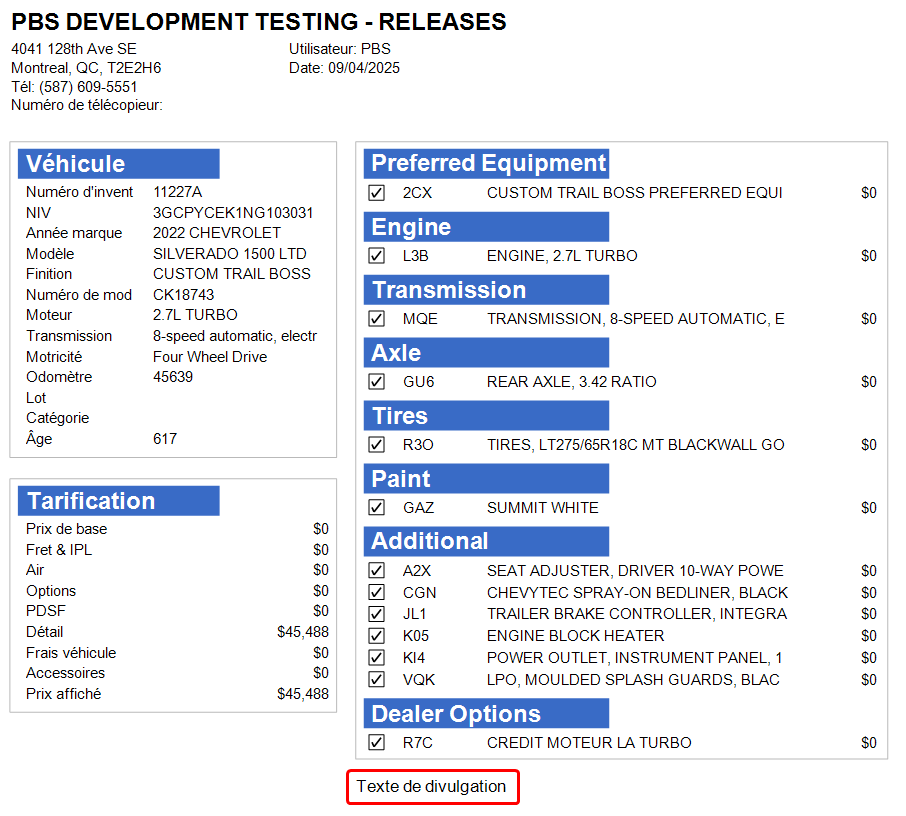This screenshot has height=816, width=906.
Task: Uncheck the 2CX Custom Trail Boss checkbox
Action: click(x=377, y=193)
